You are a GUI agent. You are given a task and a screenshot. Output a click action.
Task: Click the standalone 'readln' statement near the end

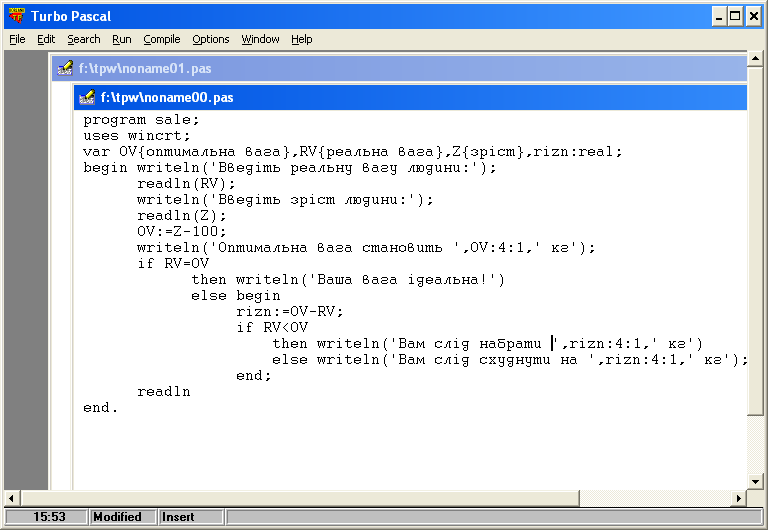click(x=164, y=391)
